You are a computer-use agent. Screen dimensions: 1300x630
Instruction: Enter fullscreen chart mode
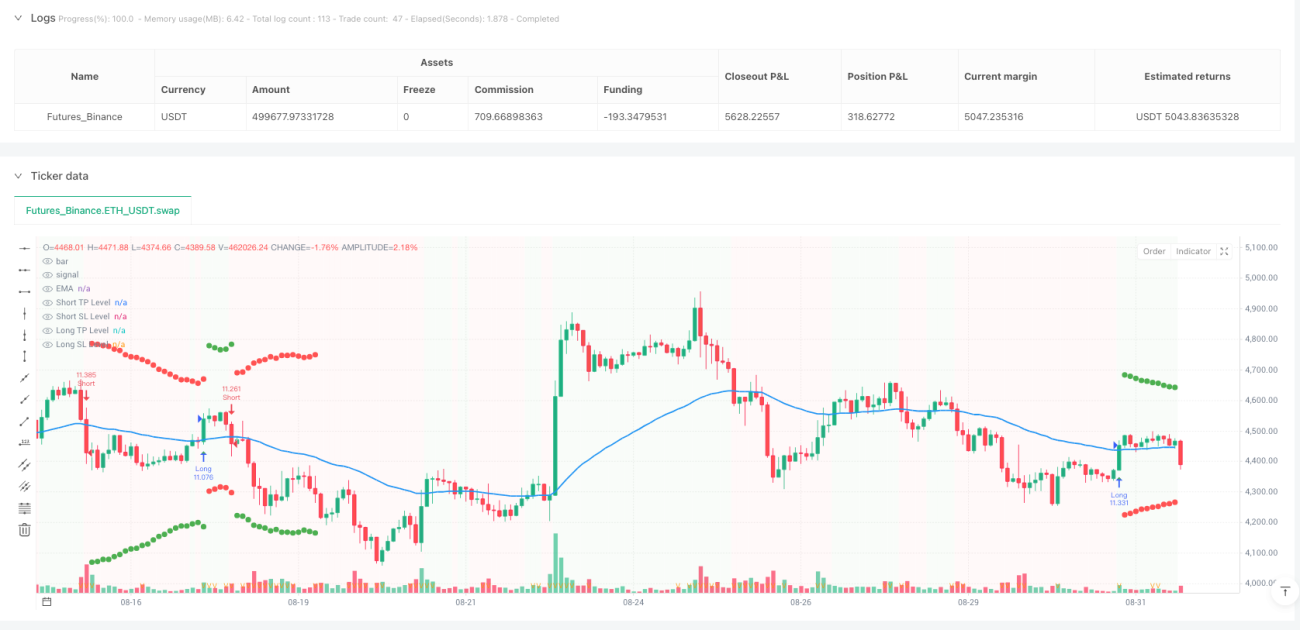(1224, 251)
